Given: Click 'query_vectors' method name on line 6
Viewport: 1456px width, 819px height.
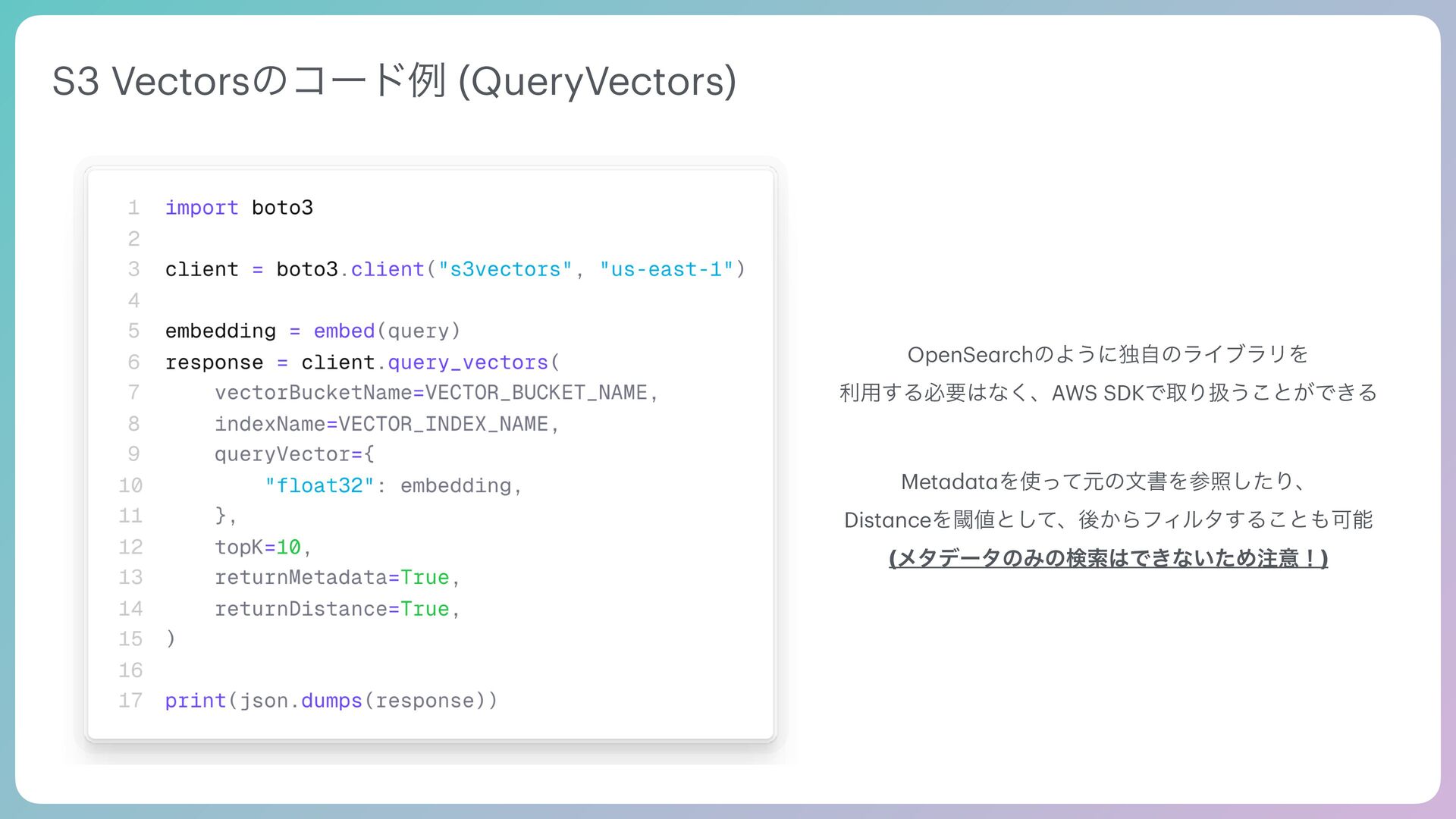Looking at the screenshot, I should 467,362.
